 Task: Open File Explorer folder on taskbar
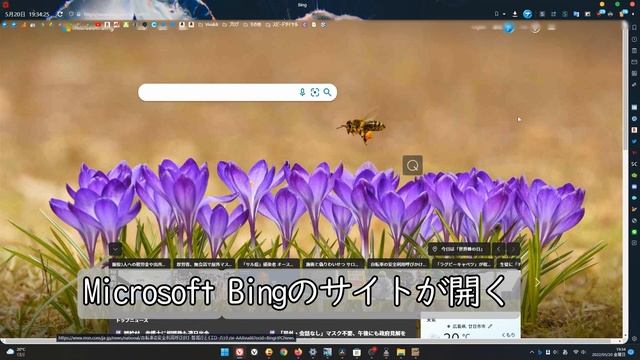401,352
